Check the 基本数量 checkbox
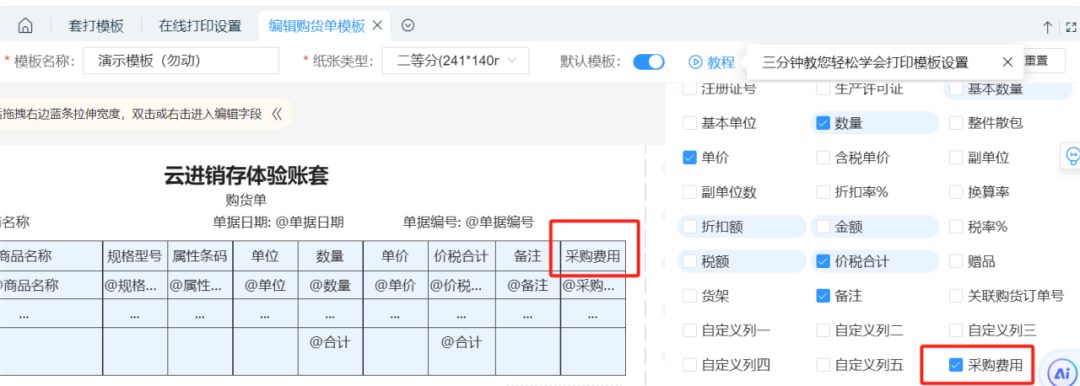The height and width of the screenshot is (386, 1080). coord(956,89)
